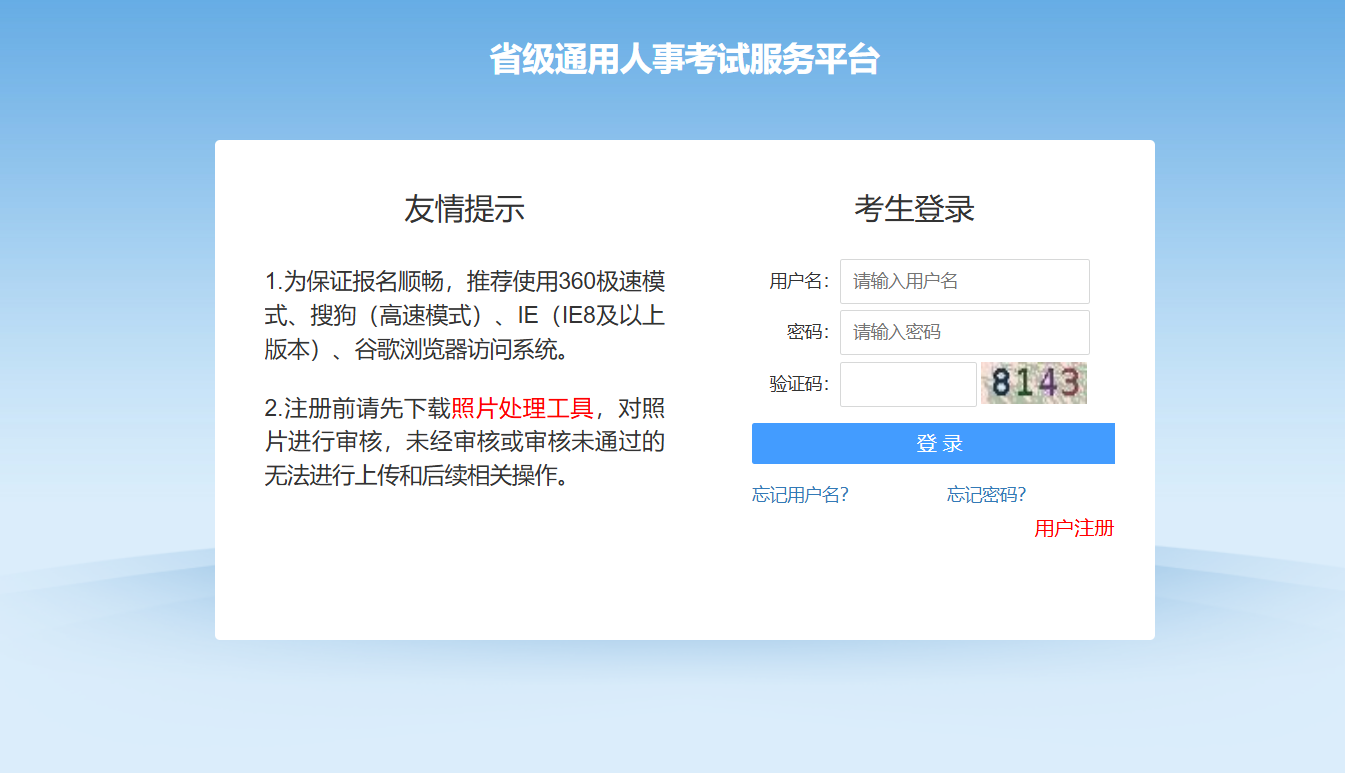Refresh the 8143 captcha image

click(x=1034, y=383)
